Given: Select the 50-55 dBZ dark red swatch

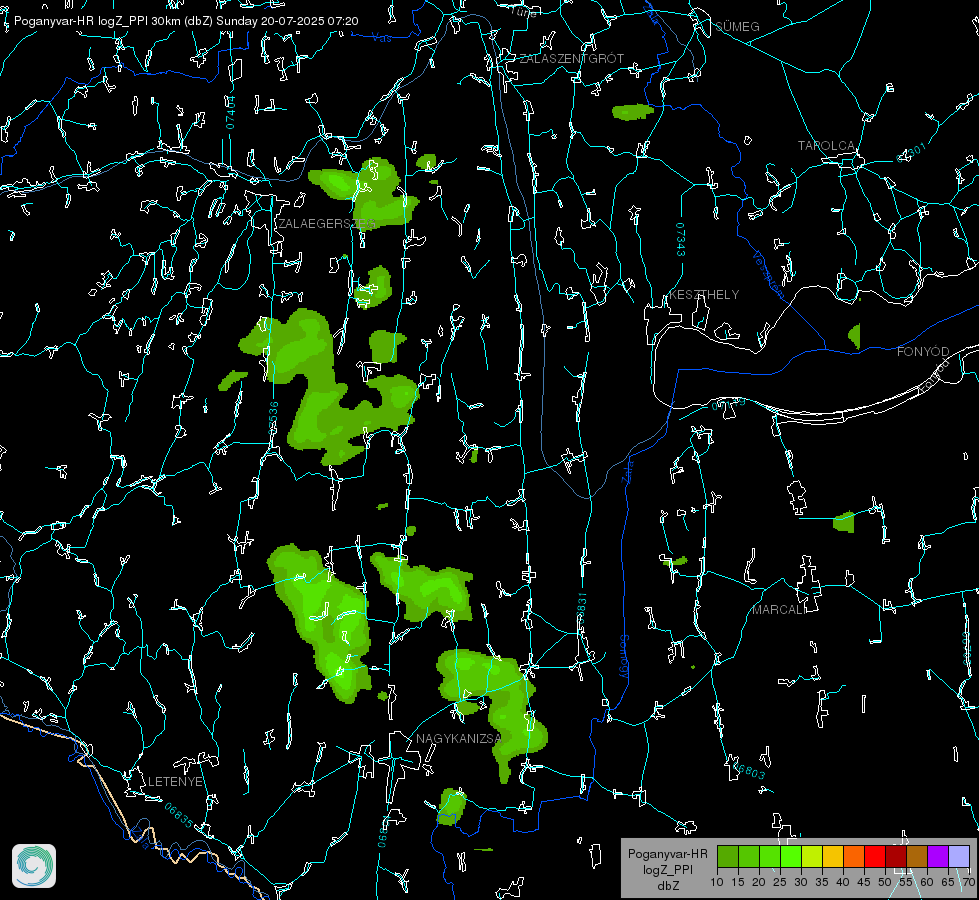Looking at the screenshot, I should 895,856.
